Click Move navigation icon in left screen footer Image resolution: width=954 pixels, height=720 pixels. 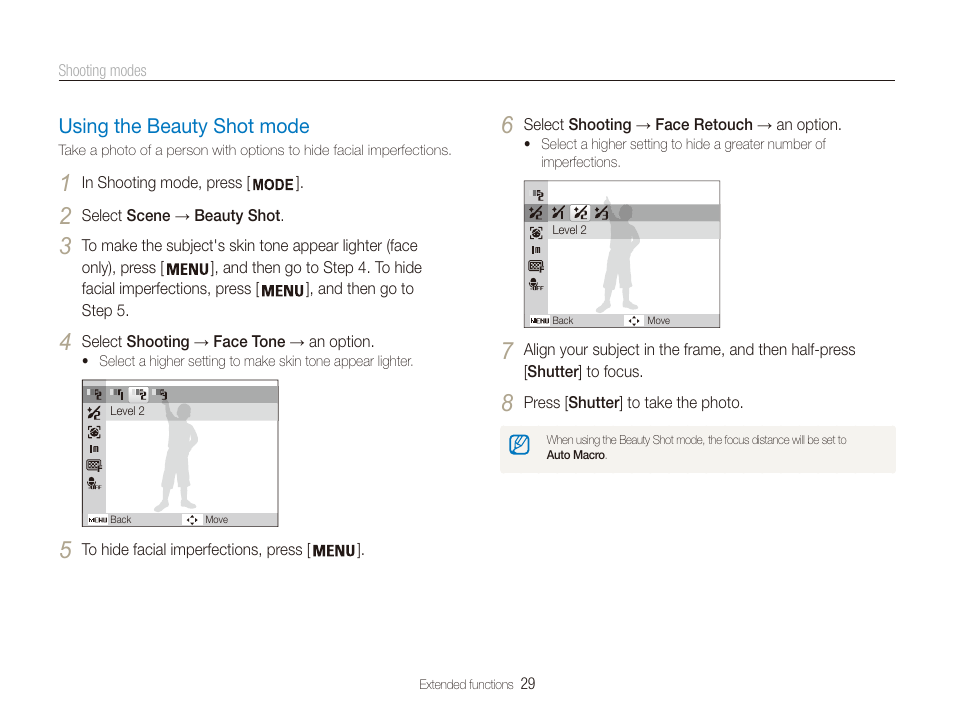pyautogui.click(x=192, y=520)
